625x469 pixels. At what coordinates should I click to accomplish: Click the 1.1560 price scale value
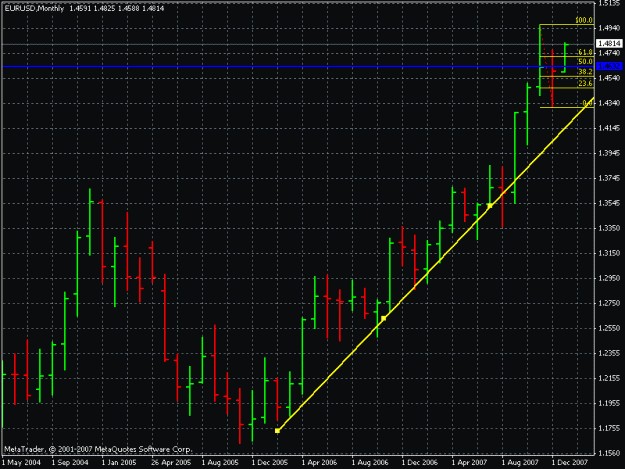tap(609, 453)
